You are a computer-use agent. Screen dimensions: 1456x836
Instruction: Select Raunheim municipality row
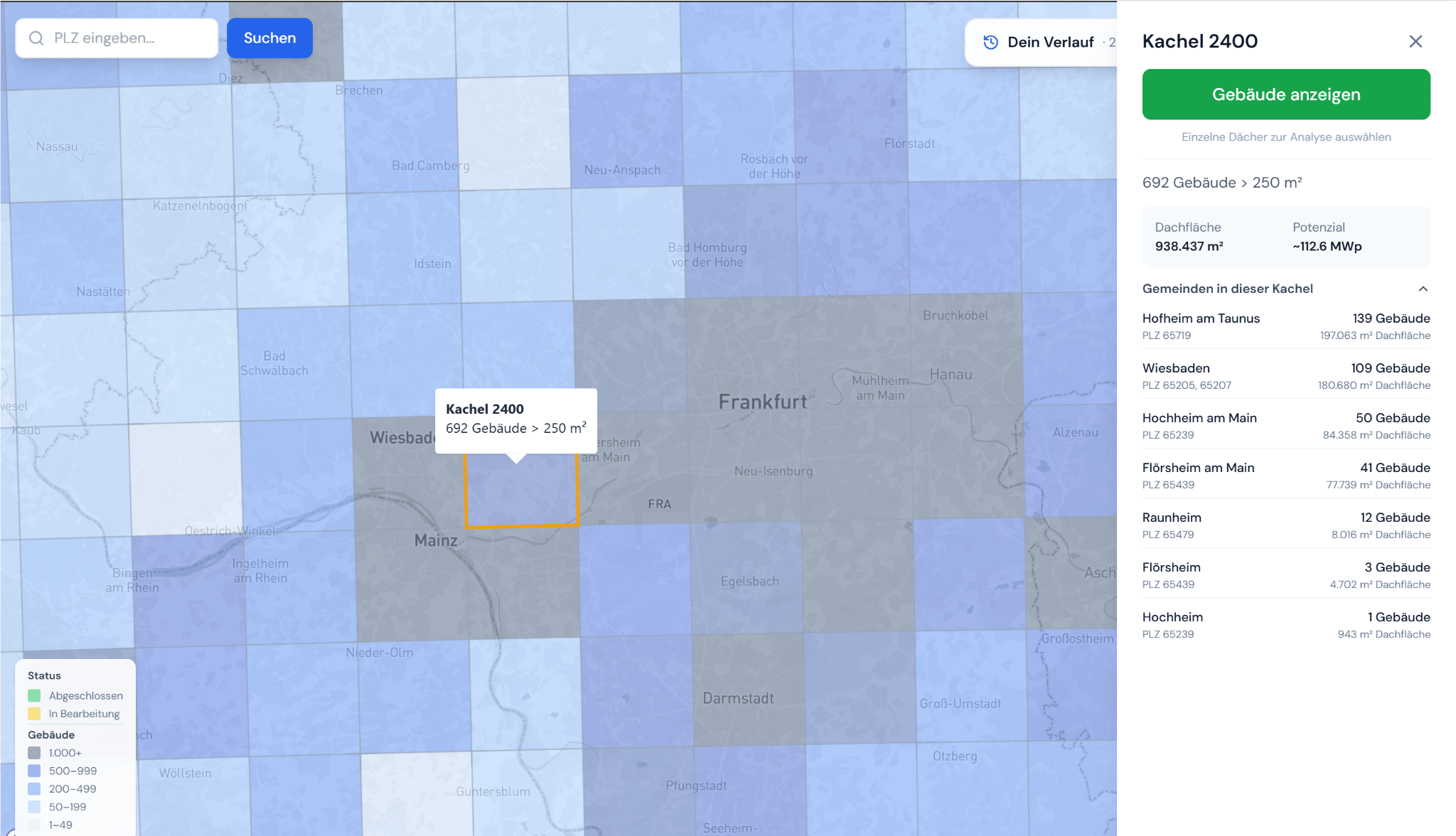pos(1286,525)
